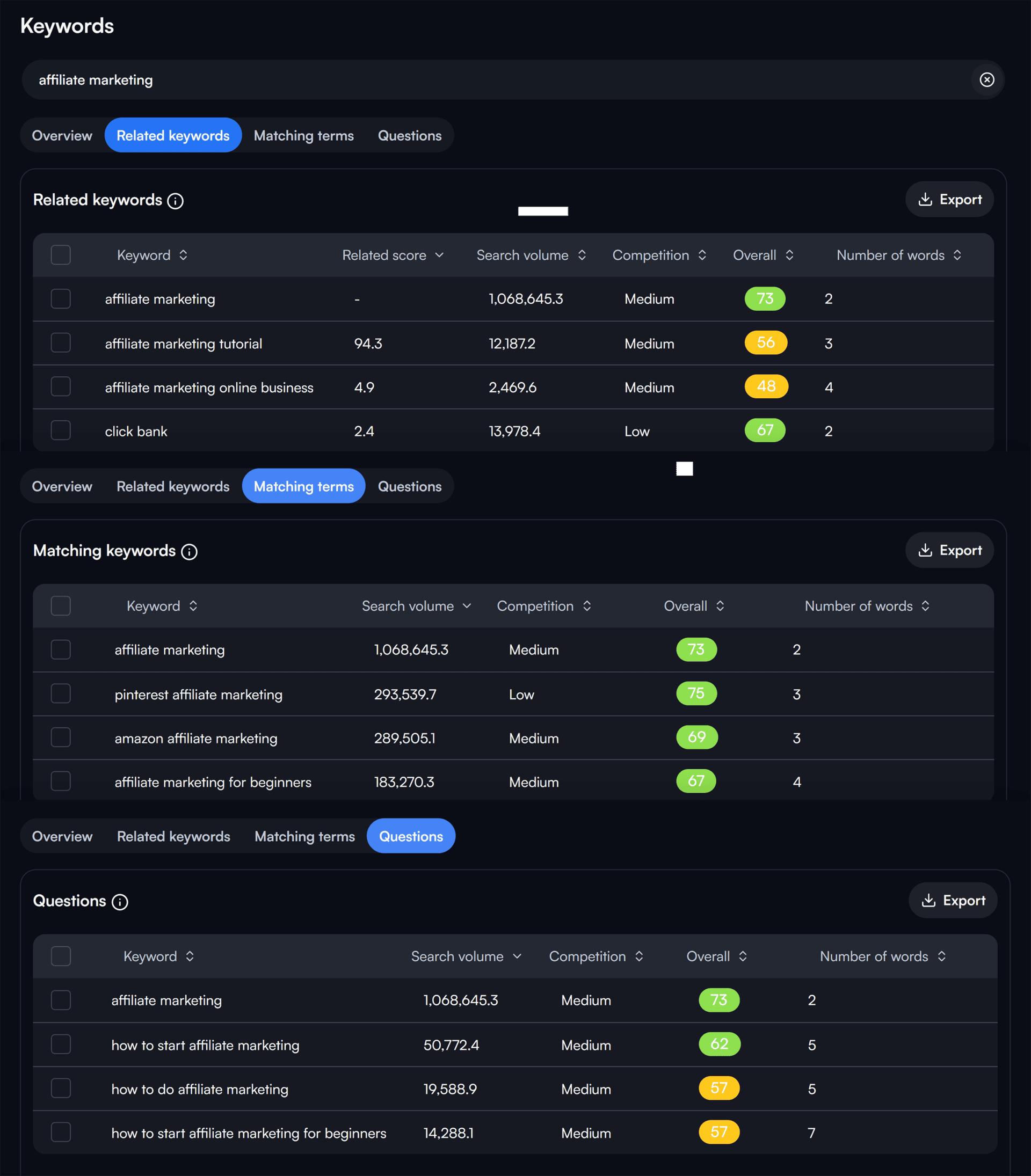
Task: Toggle Related score descending sort chevron
Action: 439,255
